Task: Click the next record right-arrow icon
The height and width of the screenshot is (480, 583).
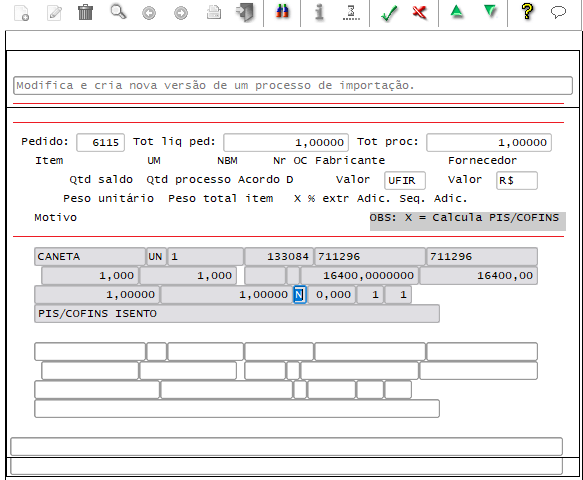Action: [x=181, y=13]
